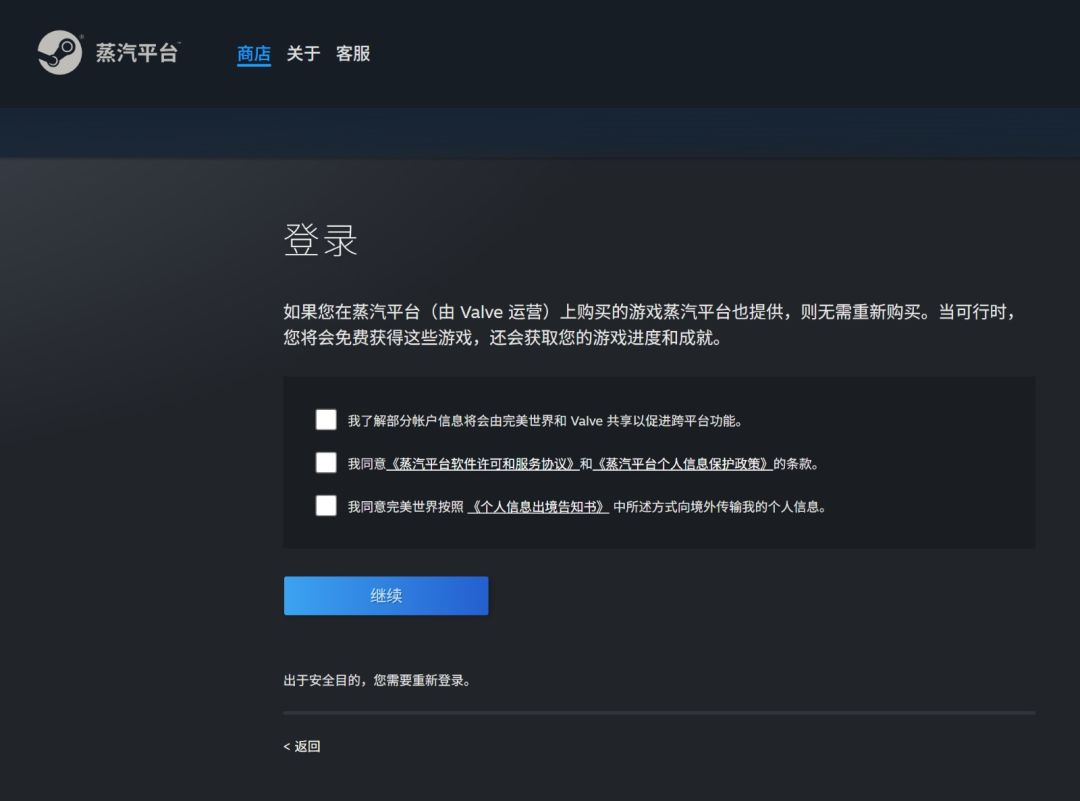This screenshot has height=801, width=1080.
Task: Open the 《个人信息出境告知书》 link
Action: 538,507
